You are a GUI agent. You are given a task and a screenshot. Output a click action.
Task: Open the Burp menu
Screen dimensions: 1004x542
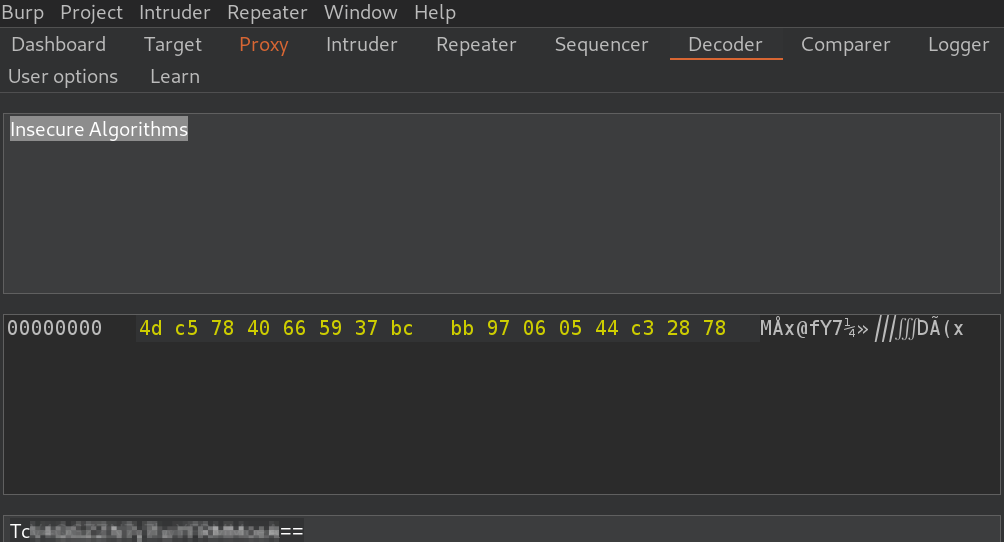(23, 12)
